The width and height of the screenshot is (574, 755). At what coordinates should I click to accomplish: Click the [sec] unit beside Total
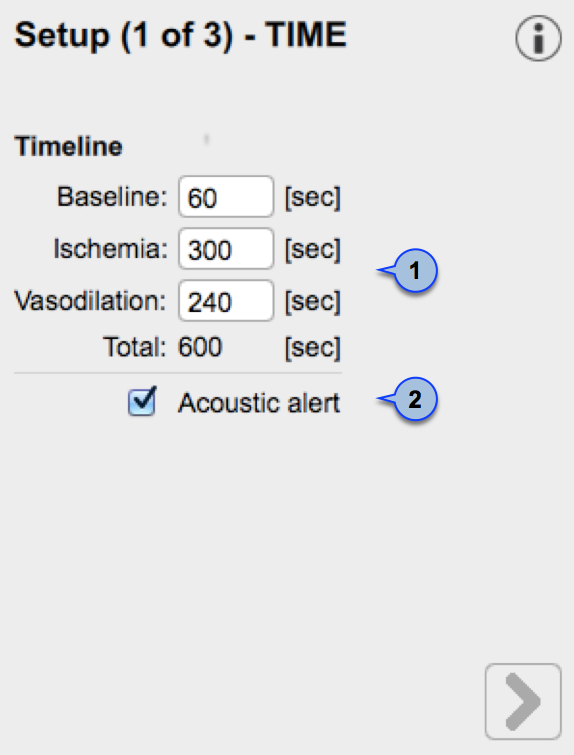pos(313,348)
